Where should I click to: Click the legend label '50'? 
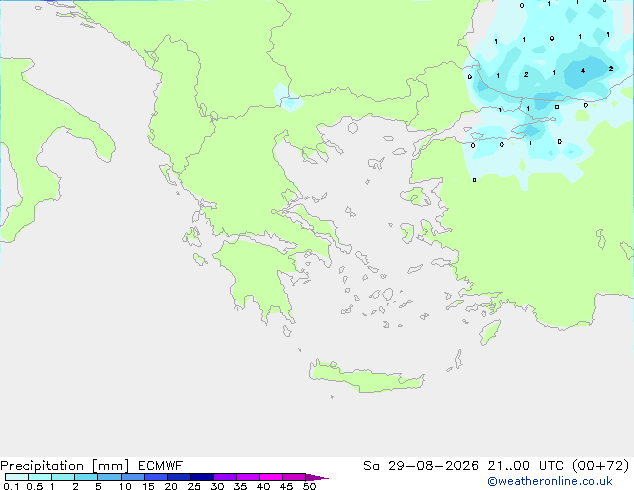pyautogui.click(x=309, y=486)
